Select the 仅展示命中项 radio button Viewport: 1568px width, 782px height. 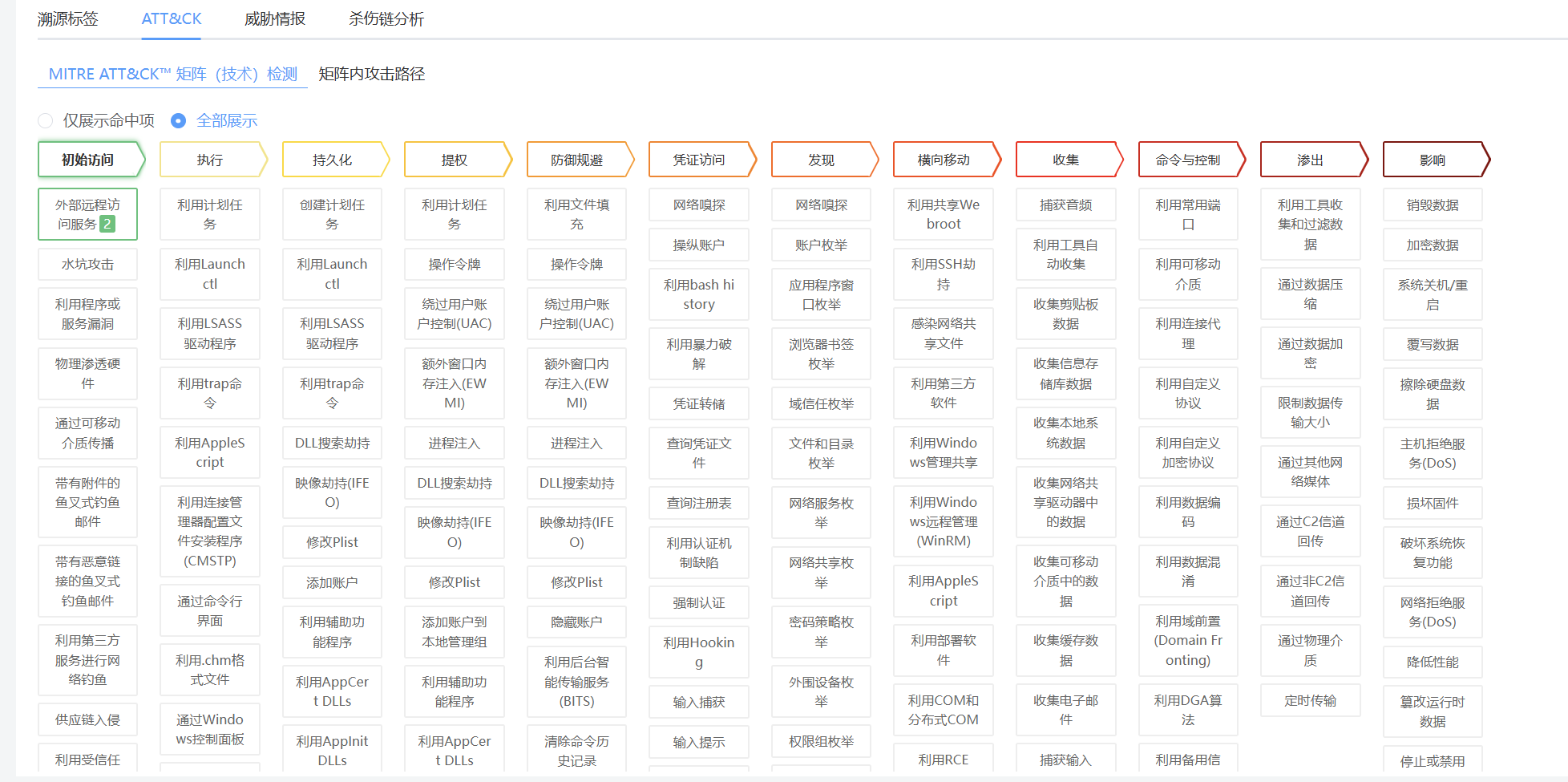[46, 121]
